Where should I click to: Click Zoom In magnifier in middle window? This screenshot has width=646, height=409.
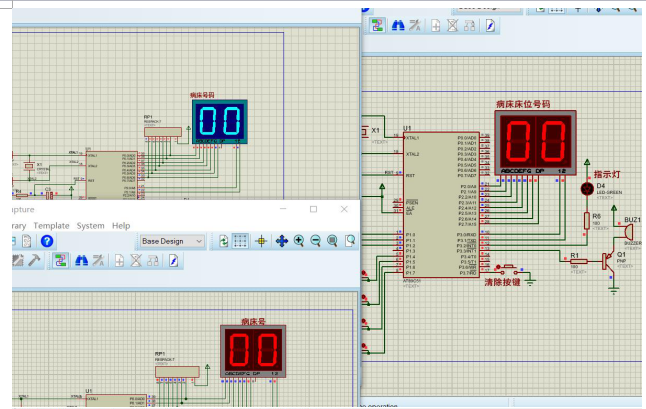[x=299, y=241]
